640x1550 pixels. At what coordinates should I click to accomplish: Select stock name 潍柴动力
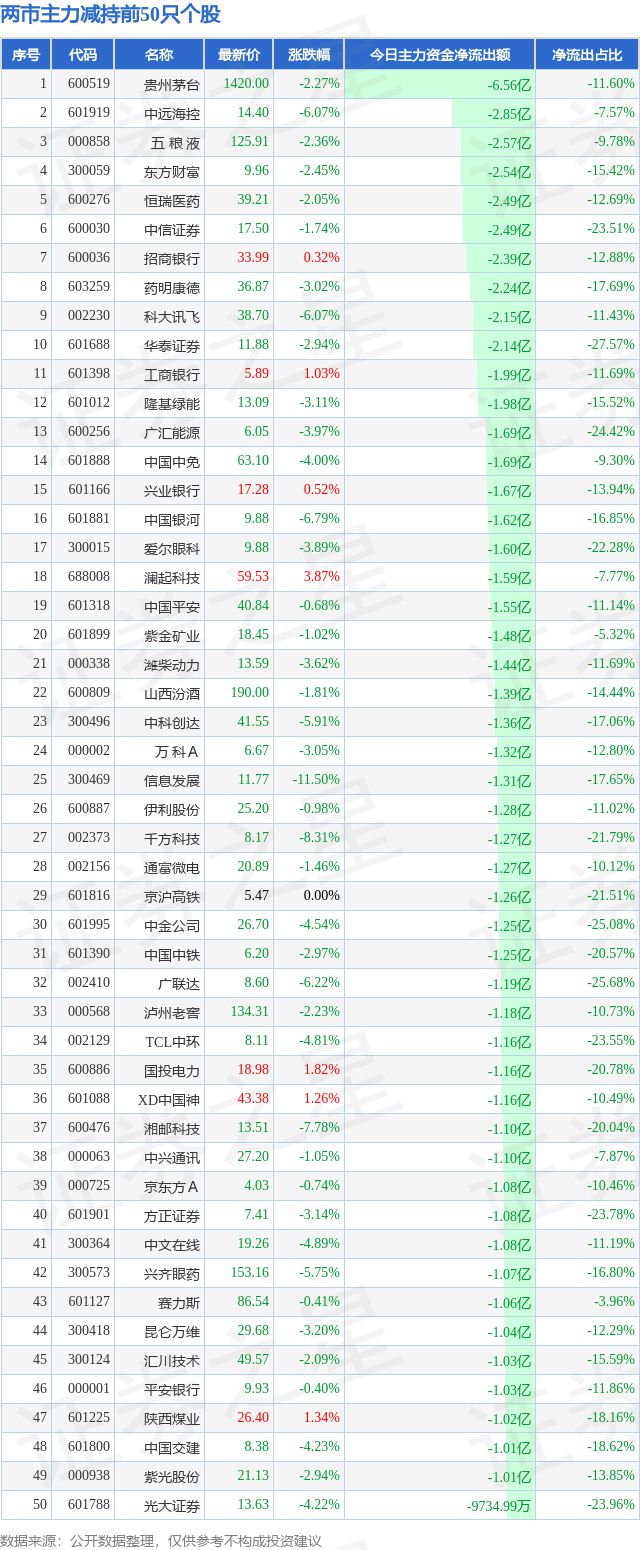172,664
